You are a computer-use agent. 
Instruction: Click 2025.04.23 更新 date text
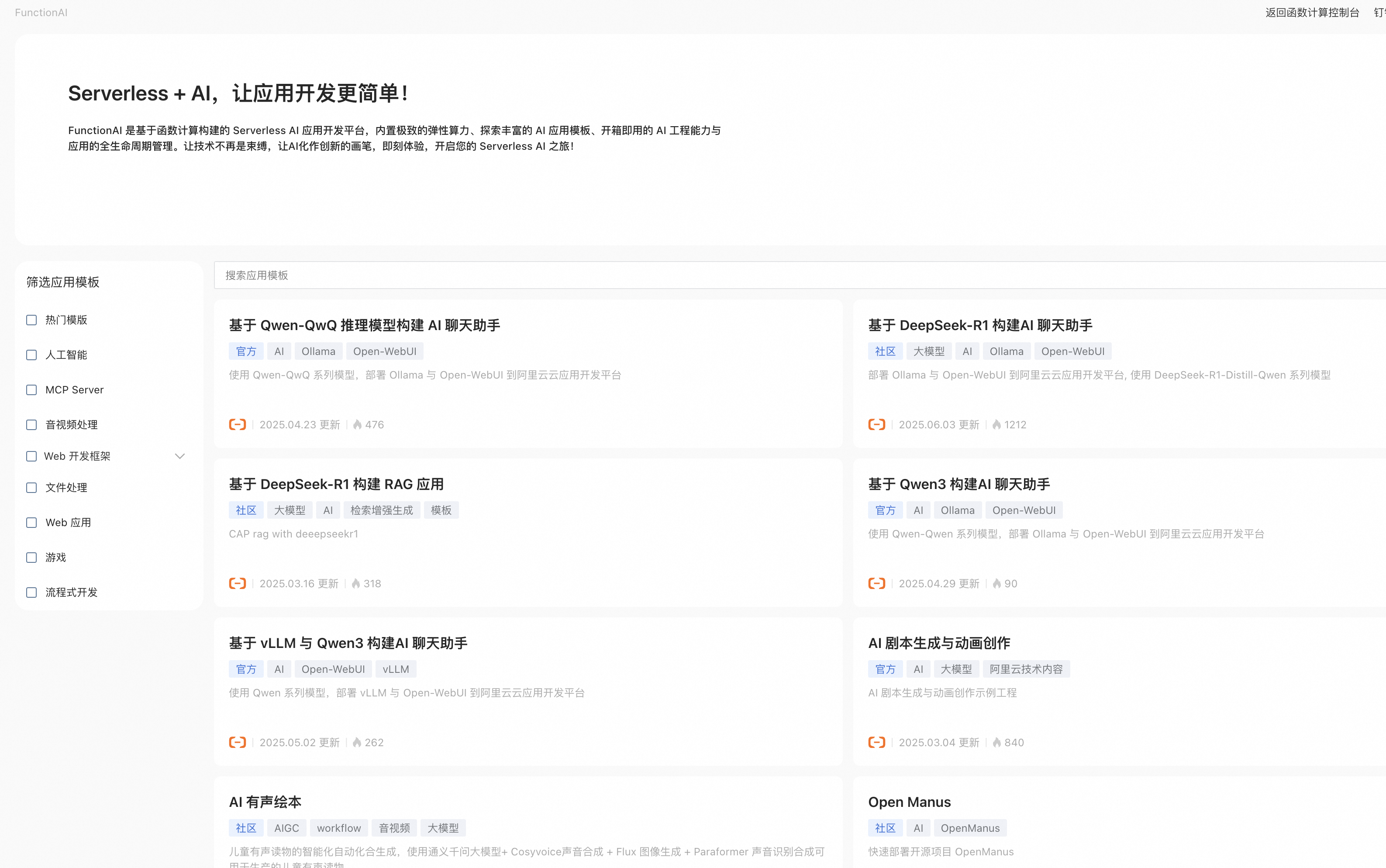click(x=300, y=425)
